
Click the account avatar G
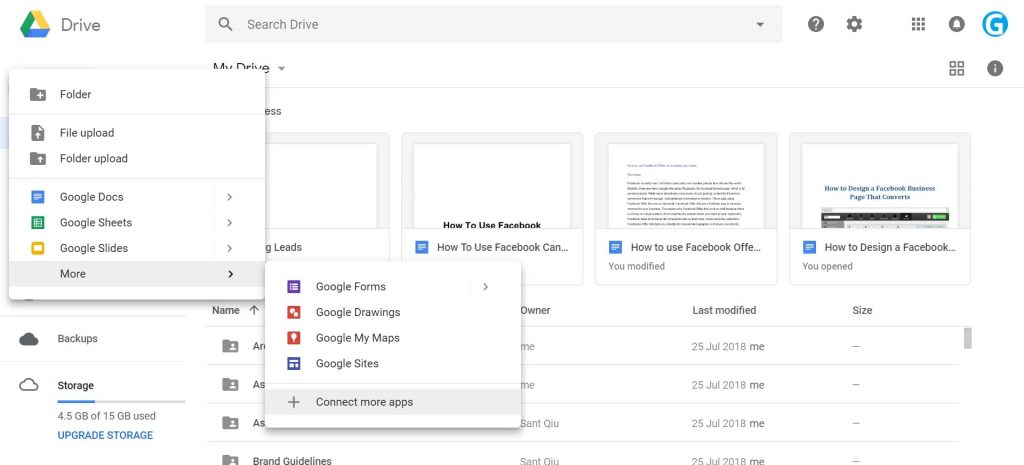[x=995, y=24]
